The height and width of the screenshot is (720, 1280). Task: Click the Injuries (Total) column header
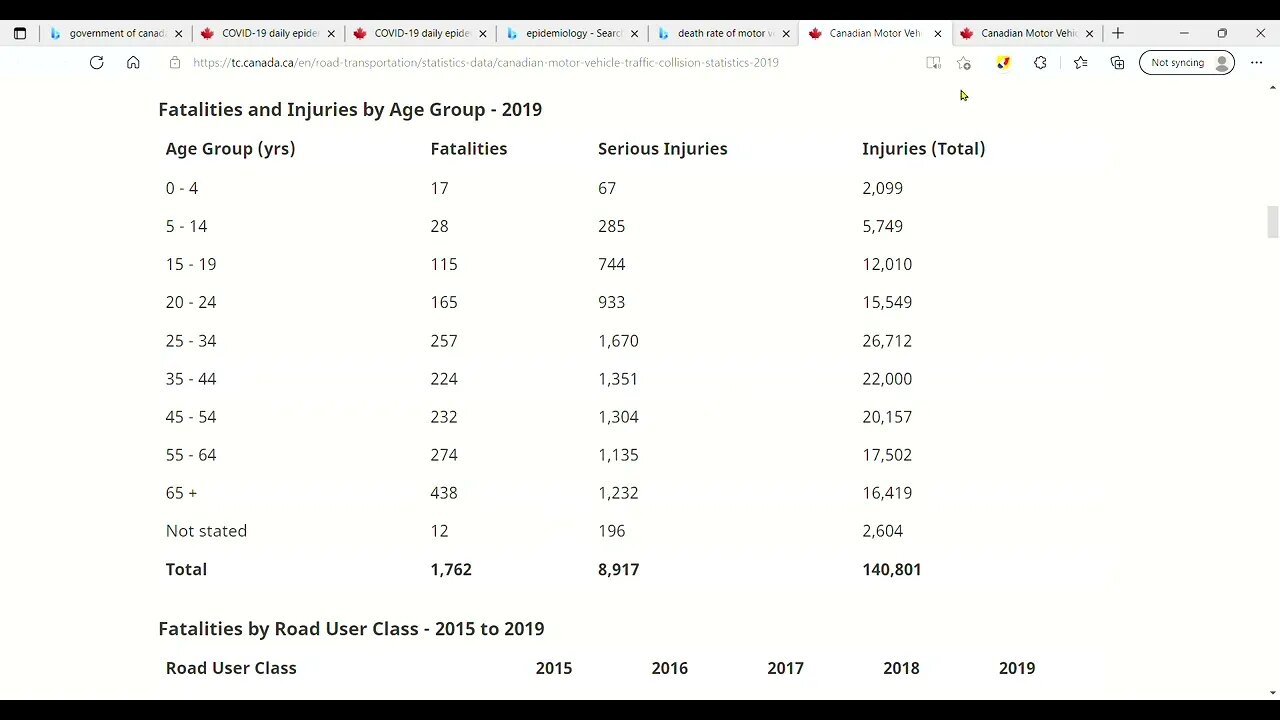click(x=924, y=148)
